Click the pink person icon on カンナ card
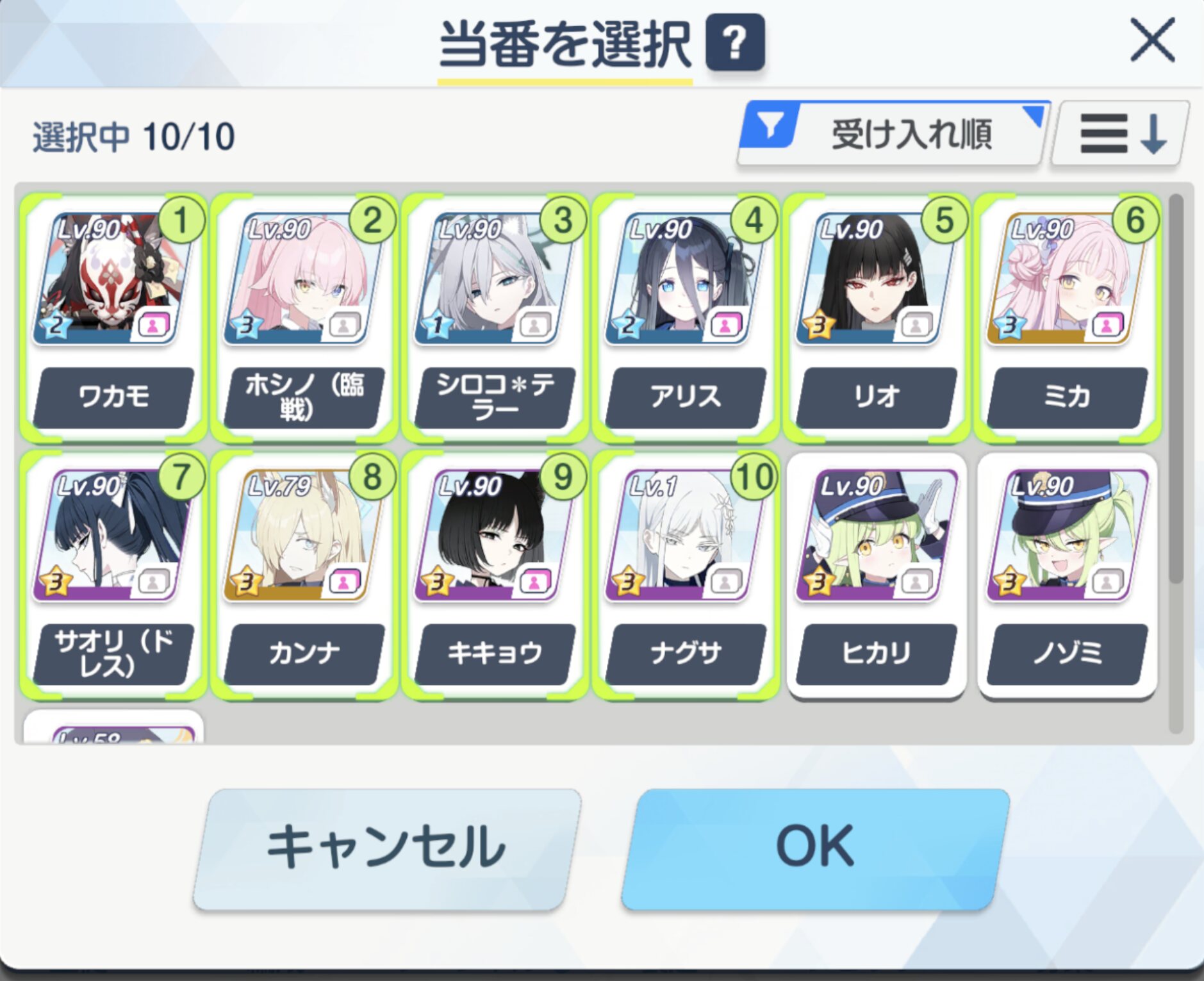1204x981 pixels. (344, 582)
